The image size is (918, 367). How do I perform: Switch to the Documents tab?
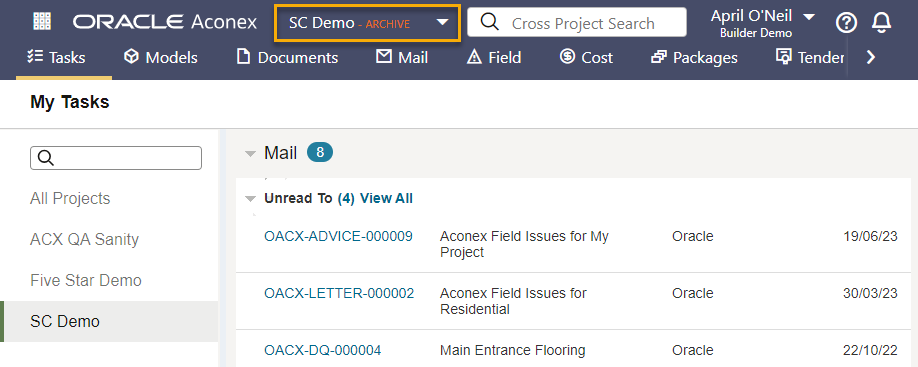(287, 57)
